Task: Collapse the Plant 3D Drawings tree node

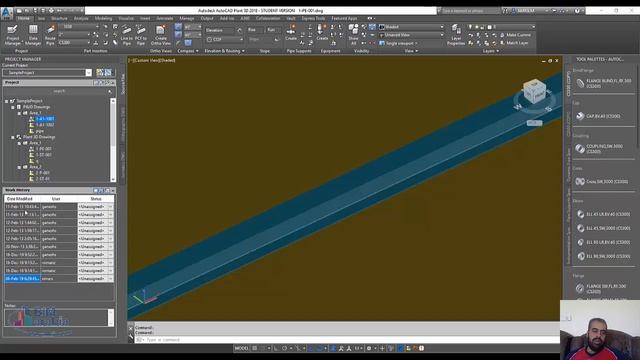Action: click(13, 137)
